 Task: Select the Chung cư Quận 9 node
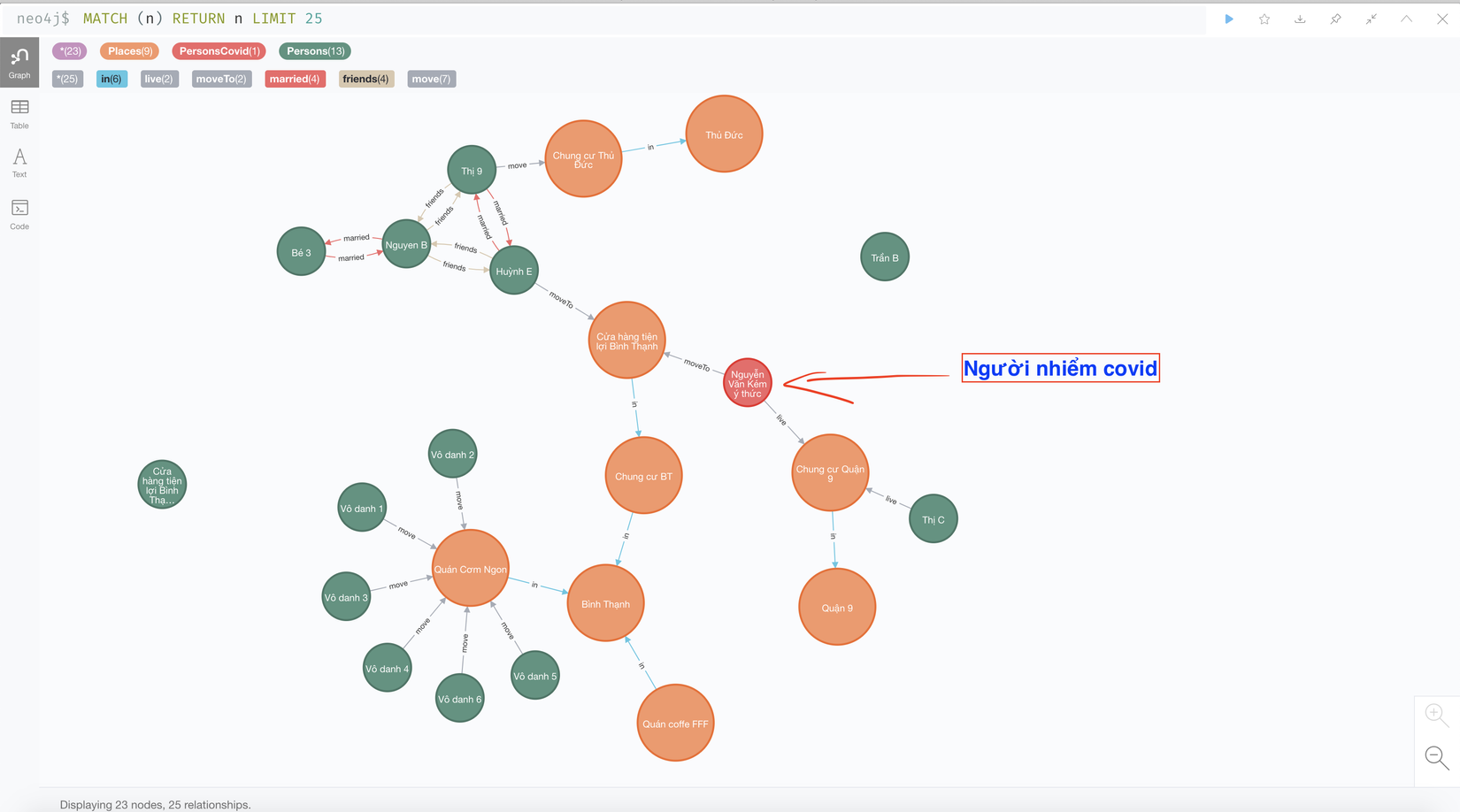[x=830, y=472]
